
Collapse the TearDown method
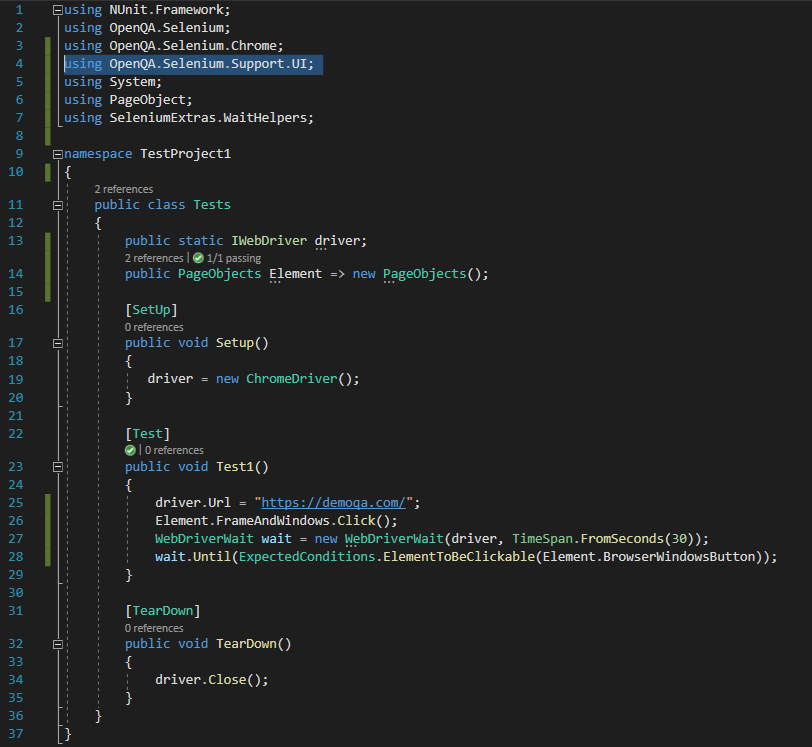tap(57, 643)
